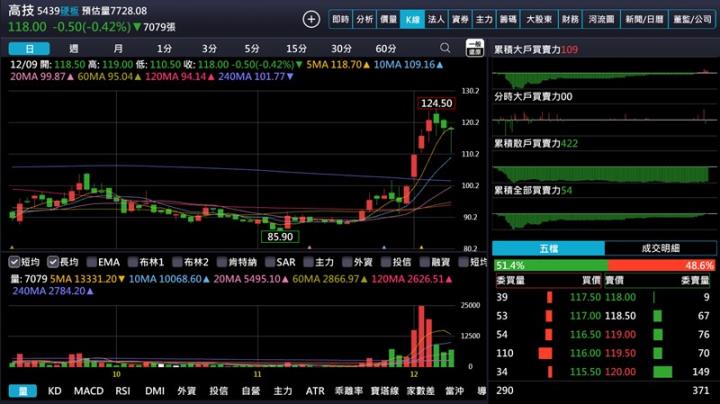
Task: Switch to 成交明細 tab
Action: [660, 248]
